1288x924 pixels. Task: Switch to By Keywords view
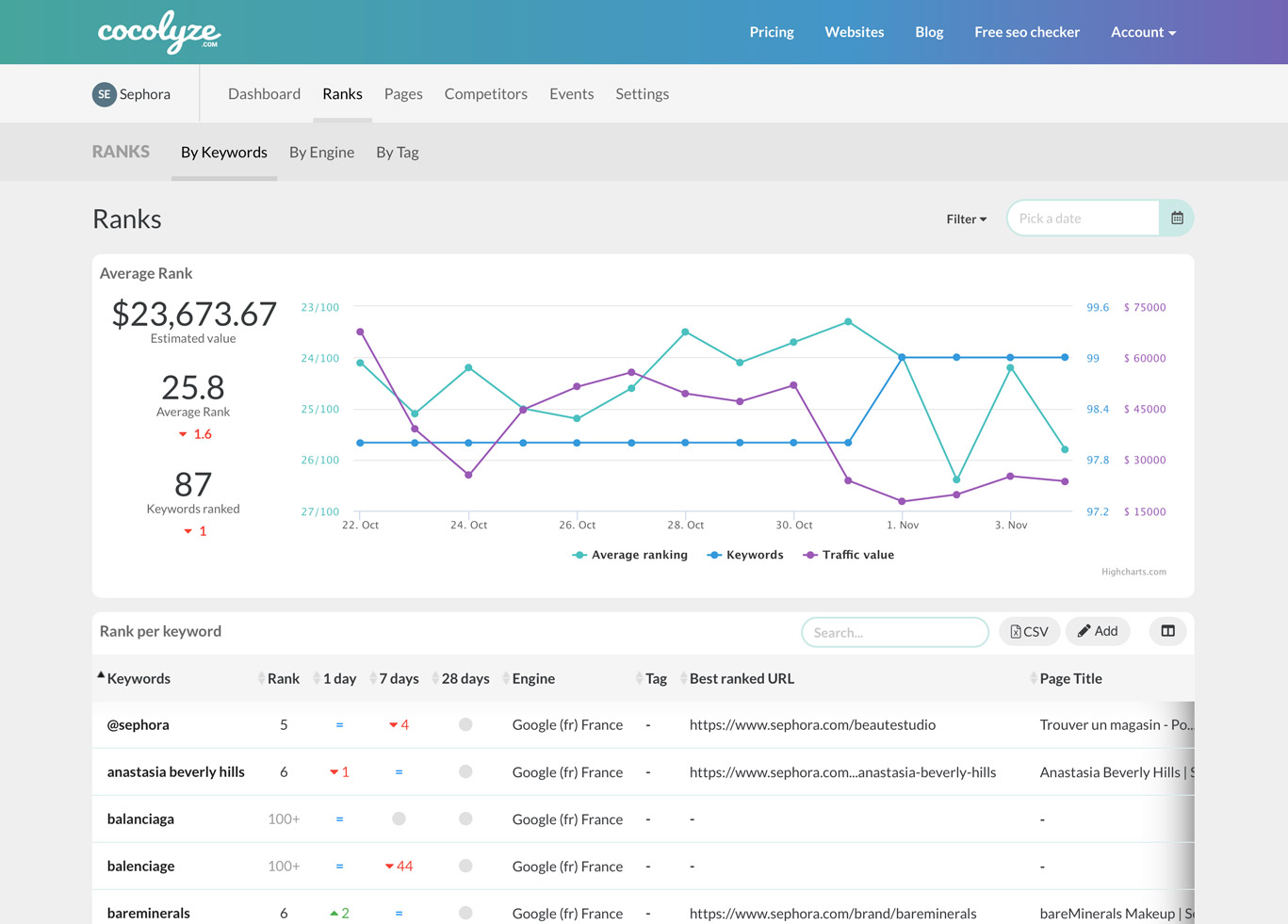point(224,153)
